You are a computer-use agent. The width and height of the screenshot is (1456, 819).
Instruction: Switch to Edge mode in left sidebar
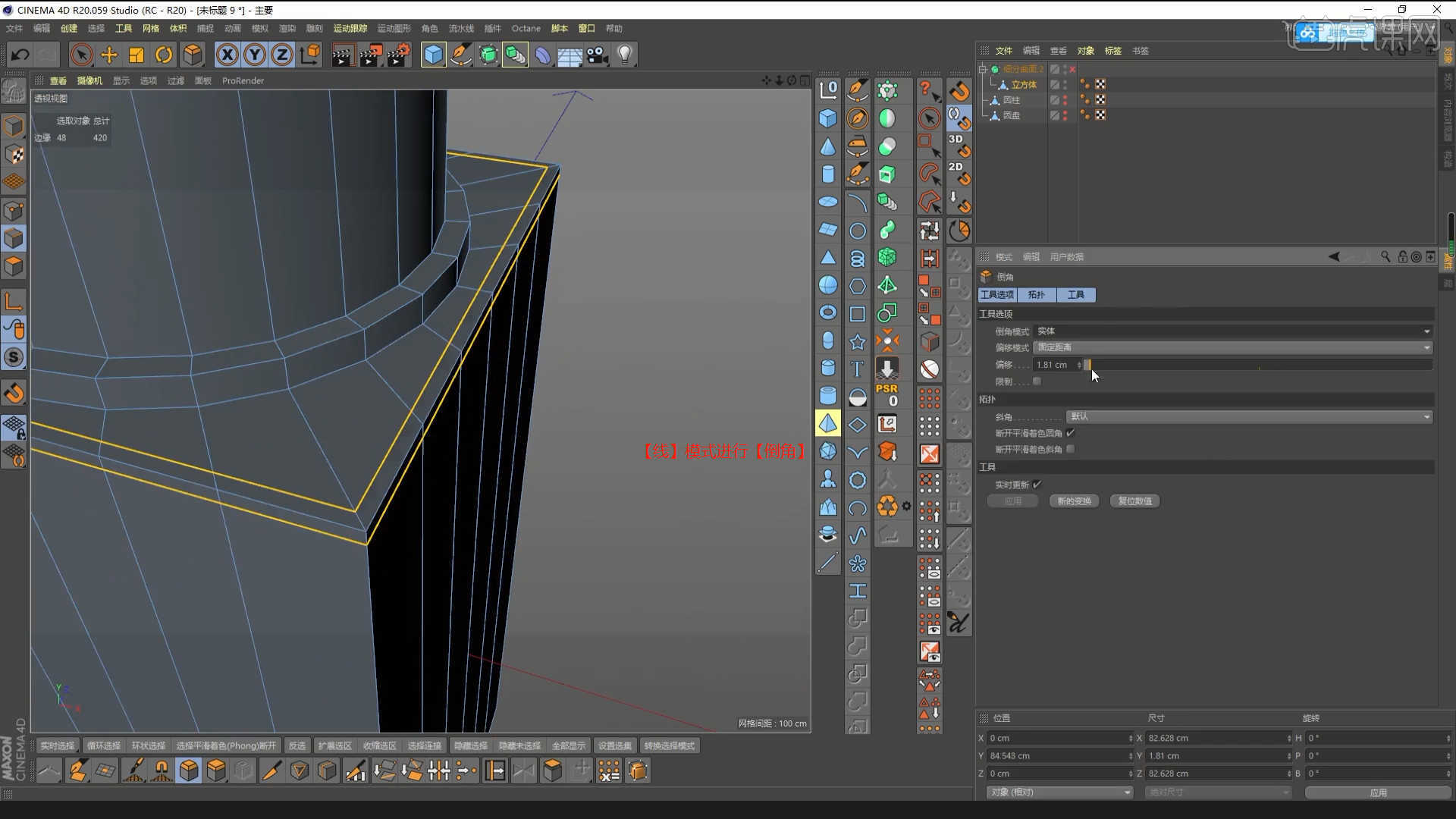tap(14, 238)
